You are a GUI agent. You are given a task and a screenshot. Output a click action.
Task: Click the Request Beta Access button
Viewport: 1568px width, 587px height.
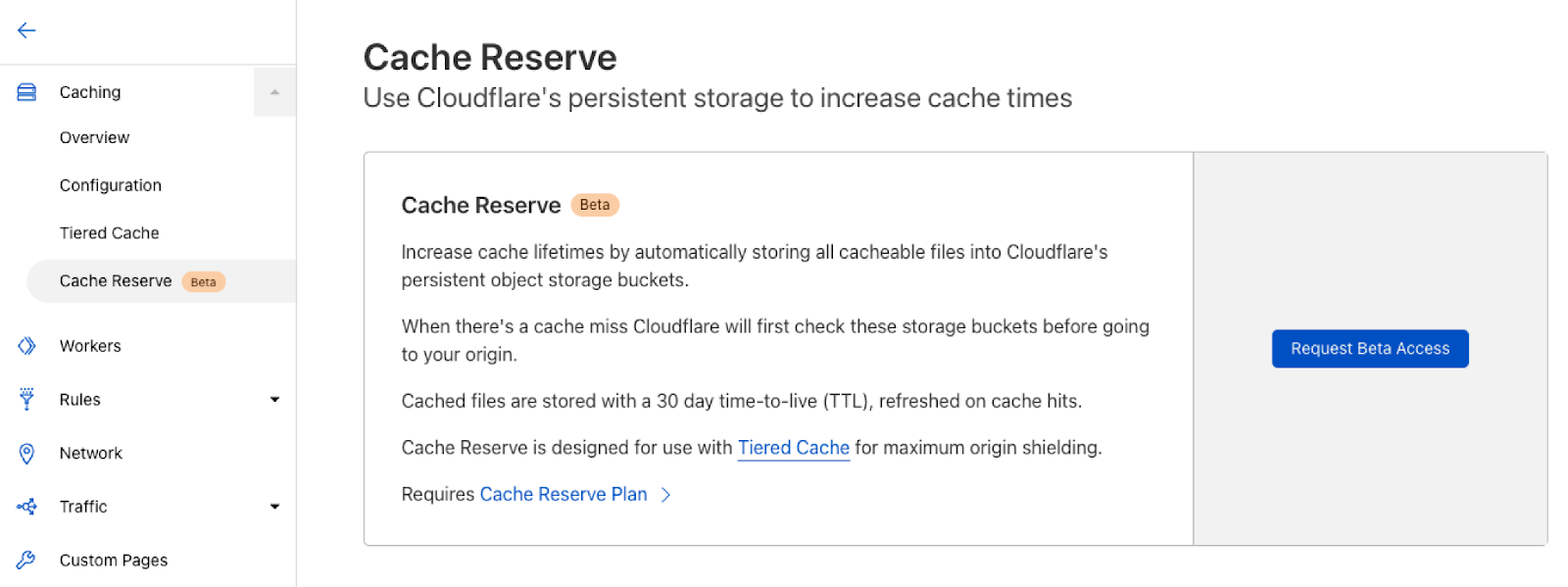point(1370,349)
